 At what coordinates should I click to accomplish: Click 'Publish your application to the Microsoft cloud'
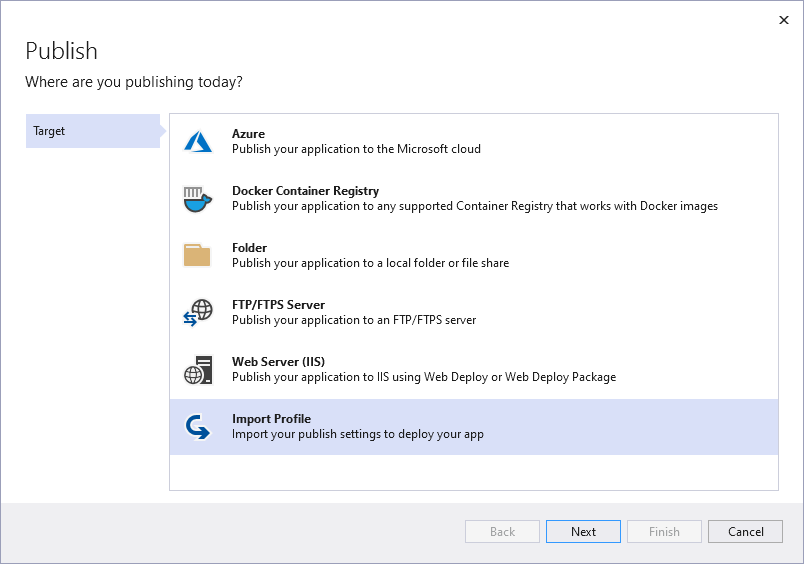[356, 149]
